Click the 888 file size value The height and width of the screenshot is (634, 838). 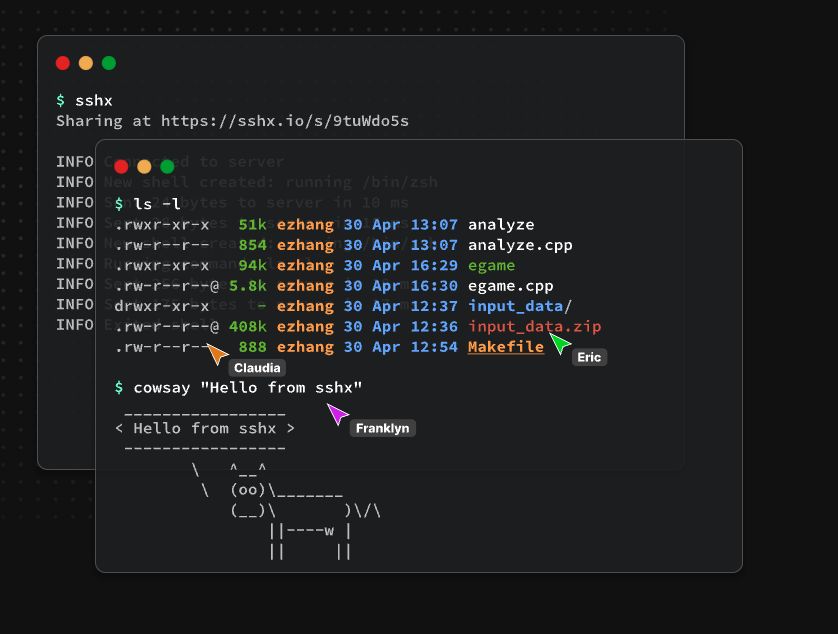tap(252, 347)
